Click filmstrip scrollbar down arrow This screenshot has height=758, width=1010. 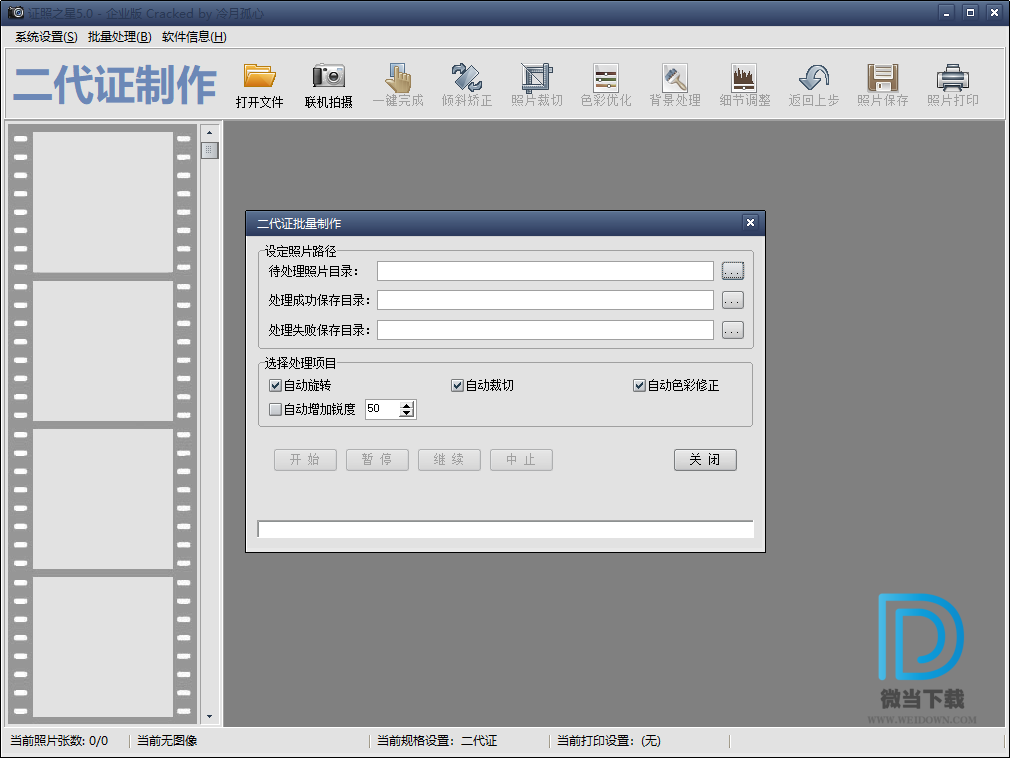pyautogui.click(x=209, y=716)
